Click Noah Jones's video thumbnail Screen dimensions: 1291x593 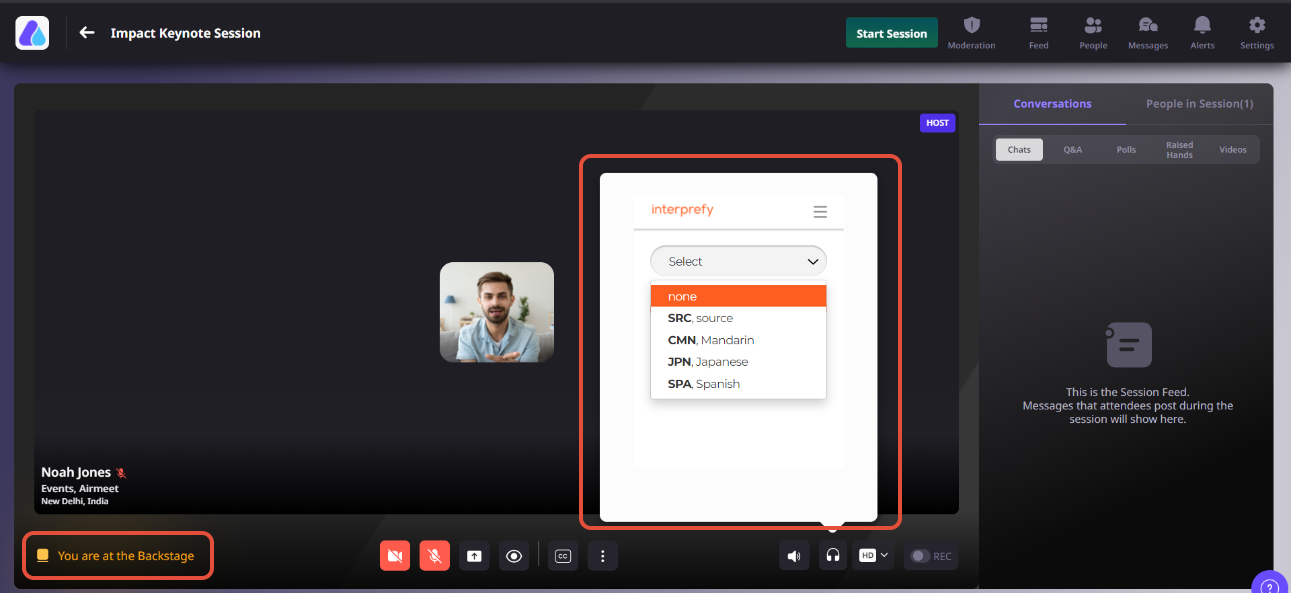coord(497,312)
